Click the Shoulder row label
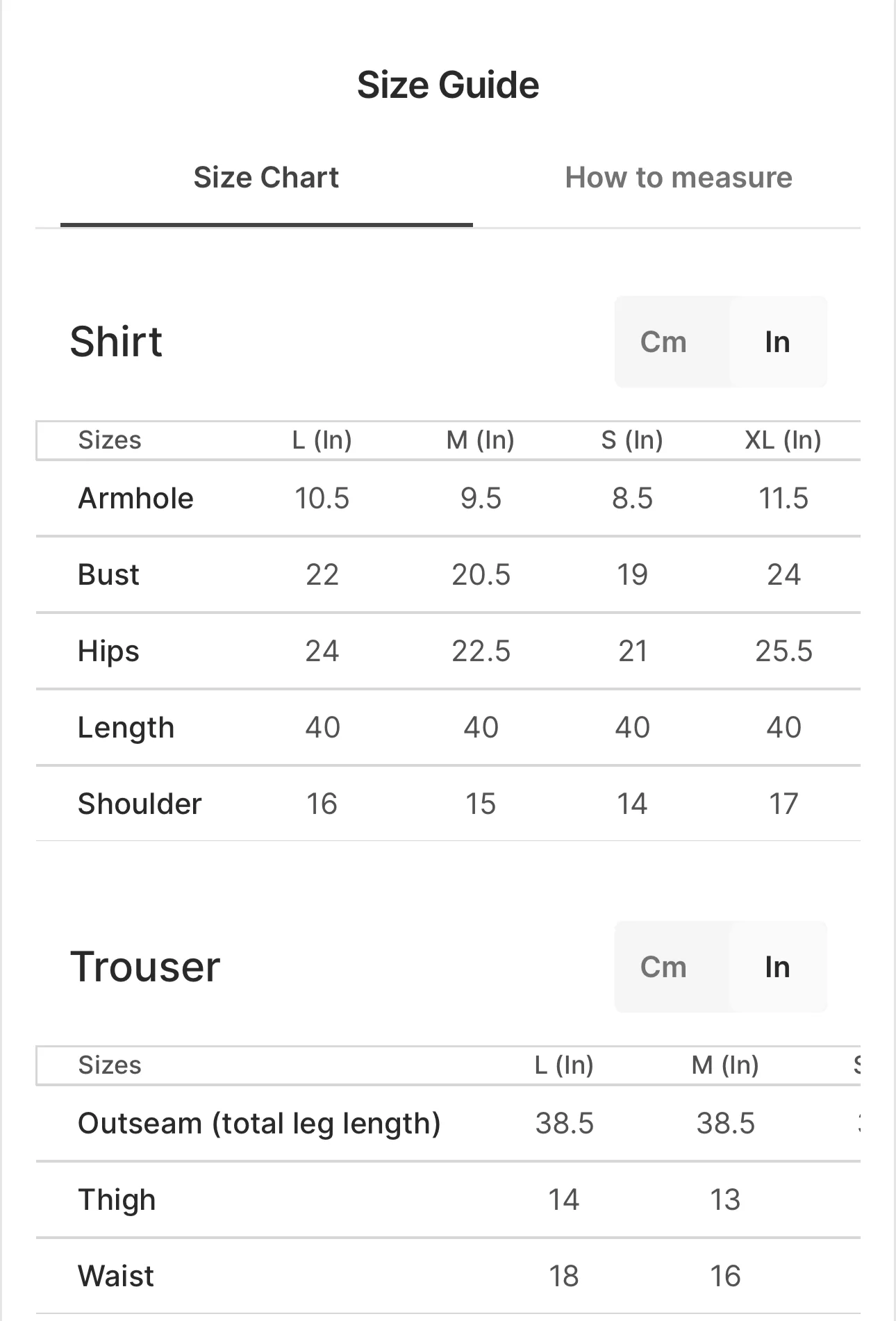 (x=140, y=804)
